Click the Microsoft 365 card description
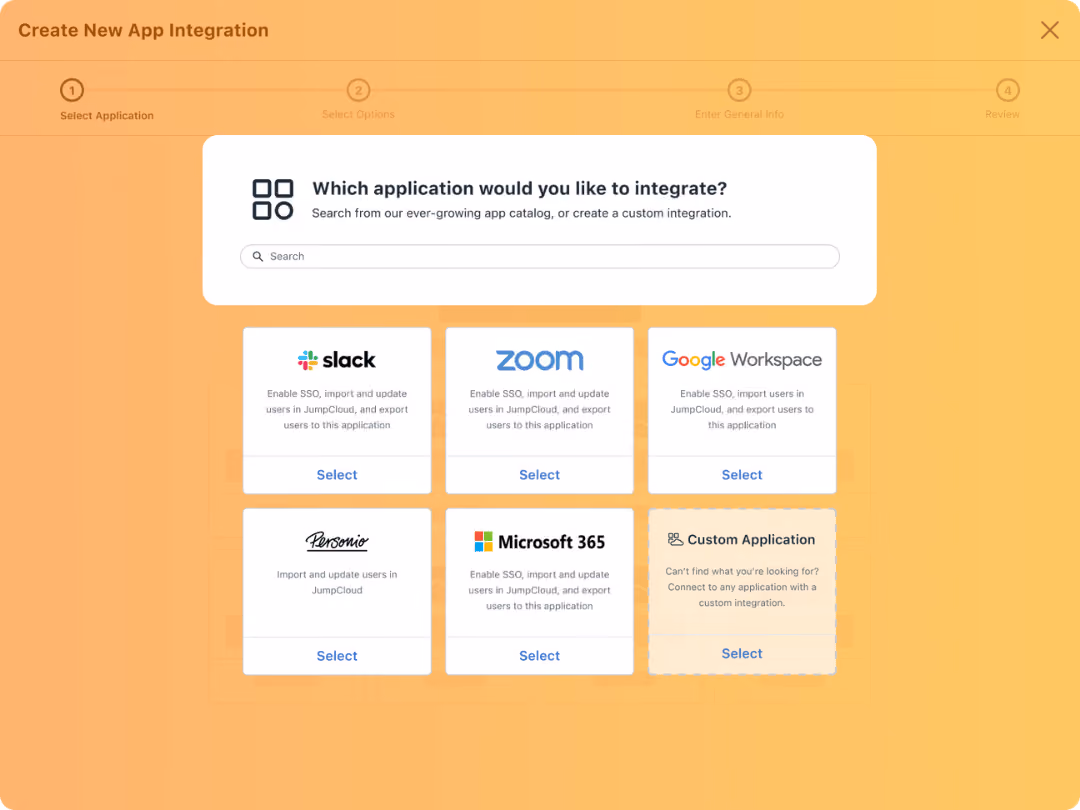The image size is (1080, 810). click(x=539, y=590)
